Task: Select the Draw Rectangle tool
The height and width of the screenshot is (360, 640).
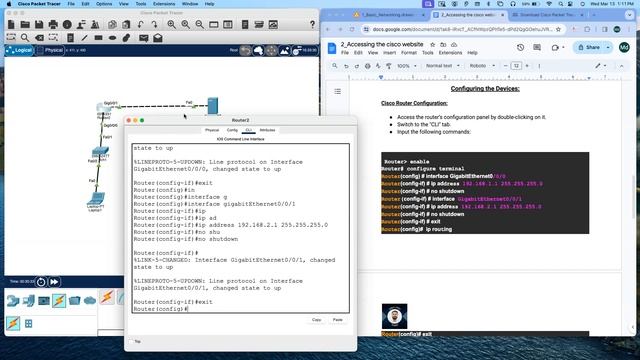Action: 98,38
